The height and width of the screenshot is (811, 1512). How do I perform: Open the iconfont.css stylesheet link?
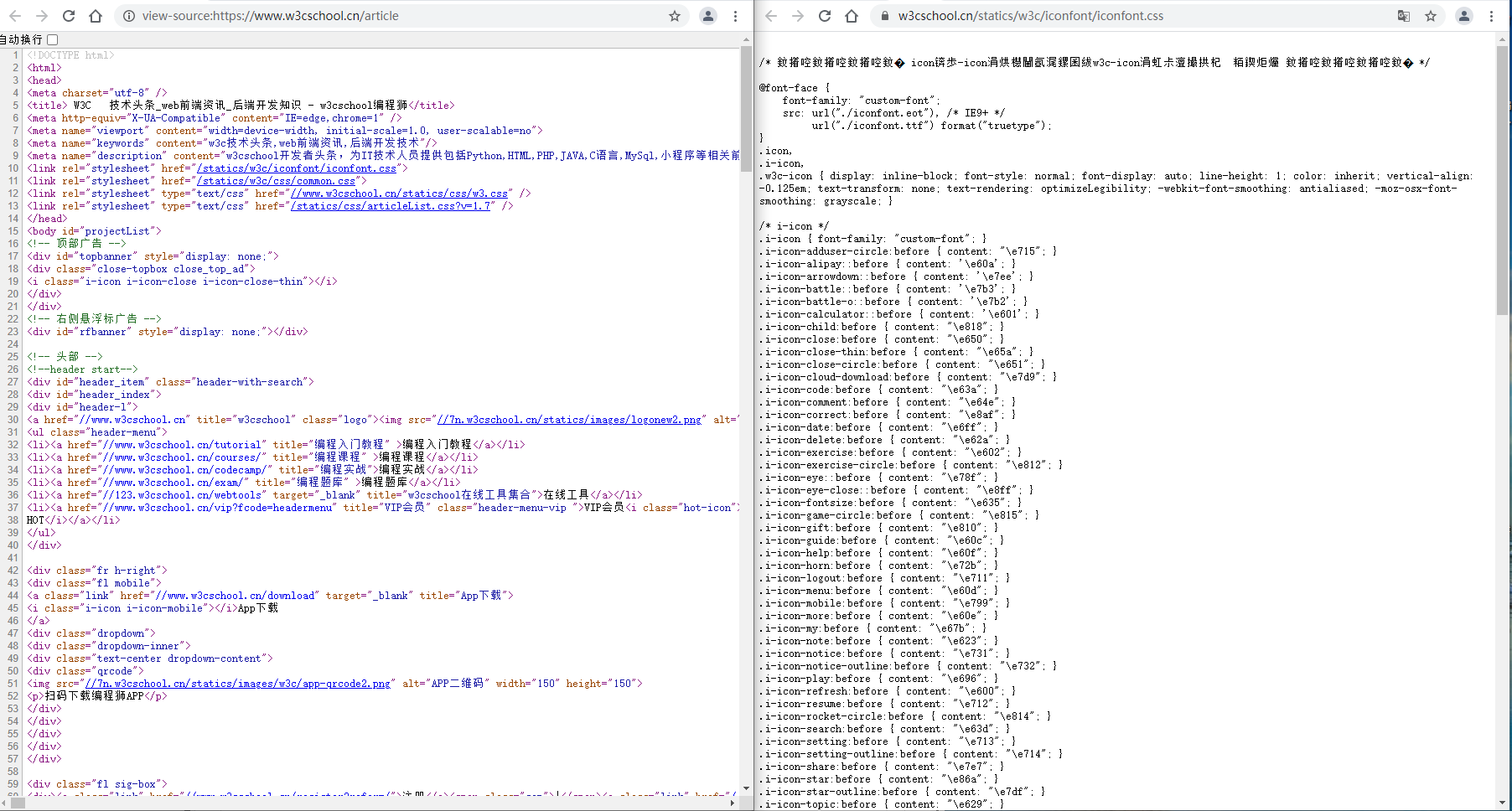[296, 168]
